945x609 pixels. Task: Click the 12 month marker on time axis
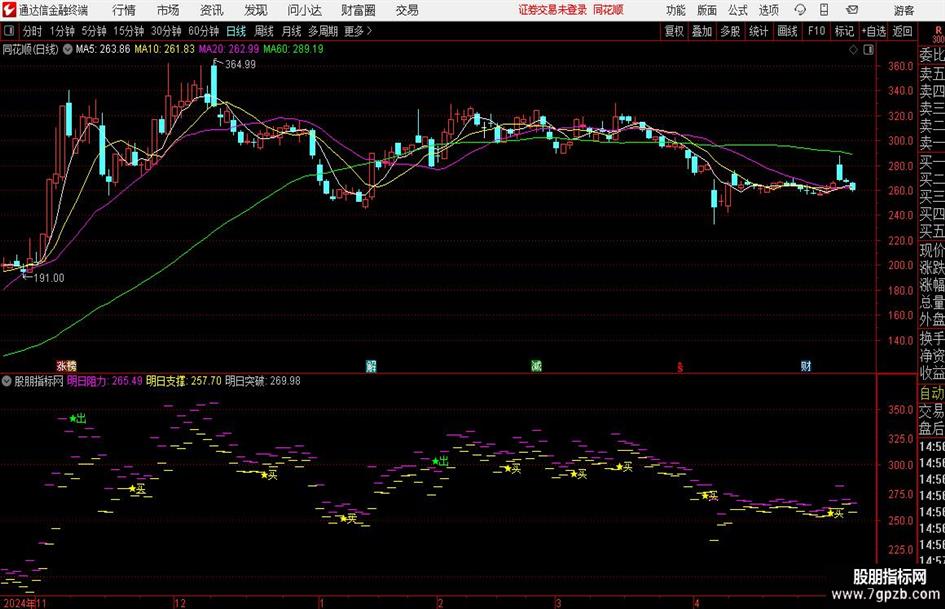180,603
